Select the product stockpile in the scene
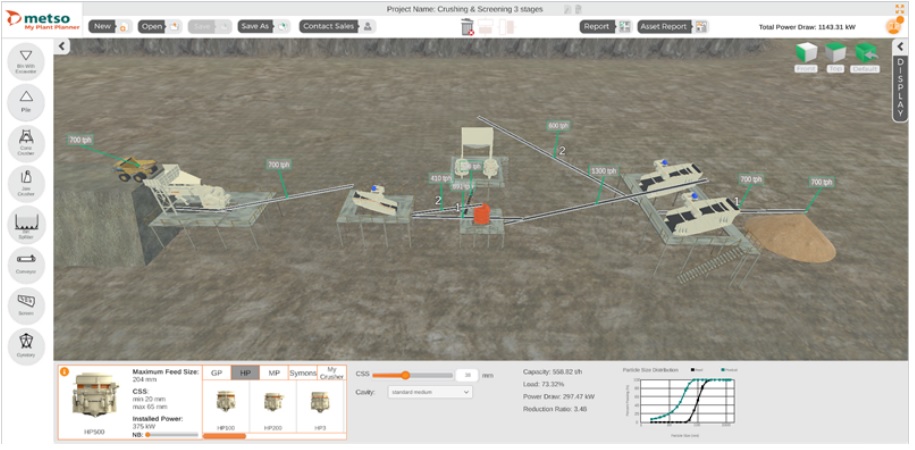The height and width of the screenshot is (450, 915). 791,238
